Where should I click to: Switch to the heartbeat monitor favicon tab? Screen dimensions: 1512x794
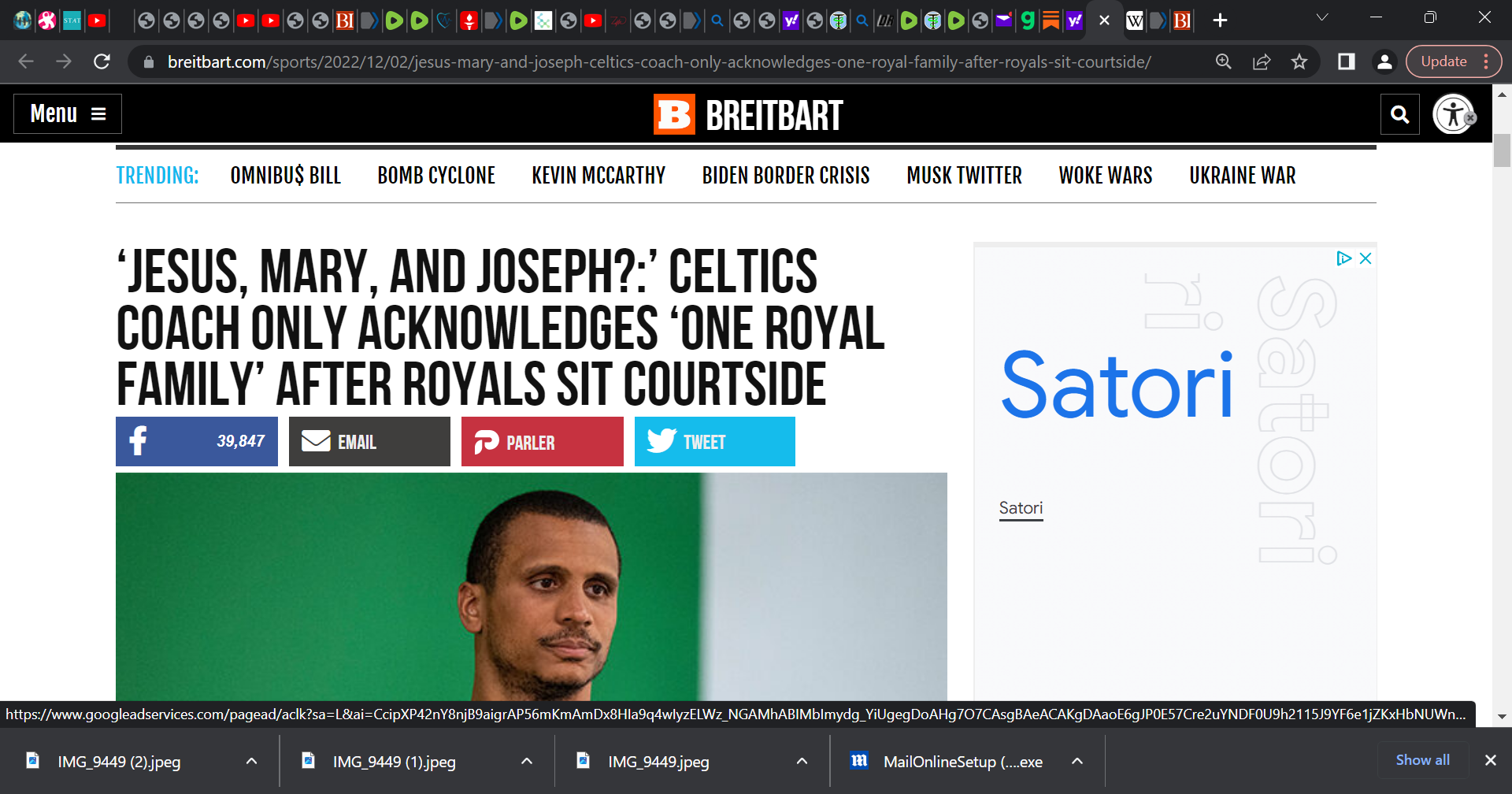click(x=444, y=20)
